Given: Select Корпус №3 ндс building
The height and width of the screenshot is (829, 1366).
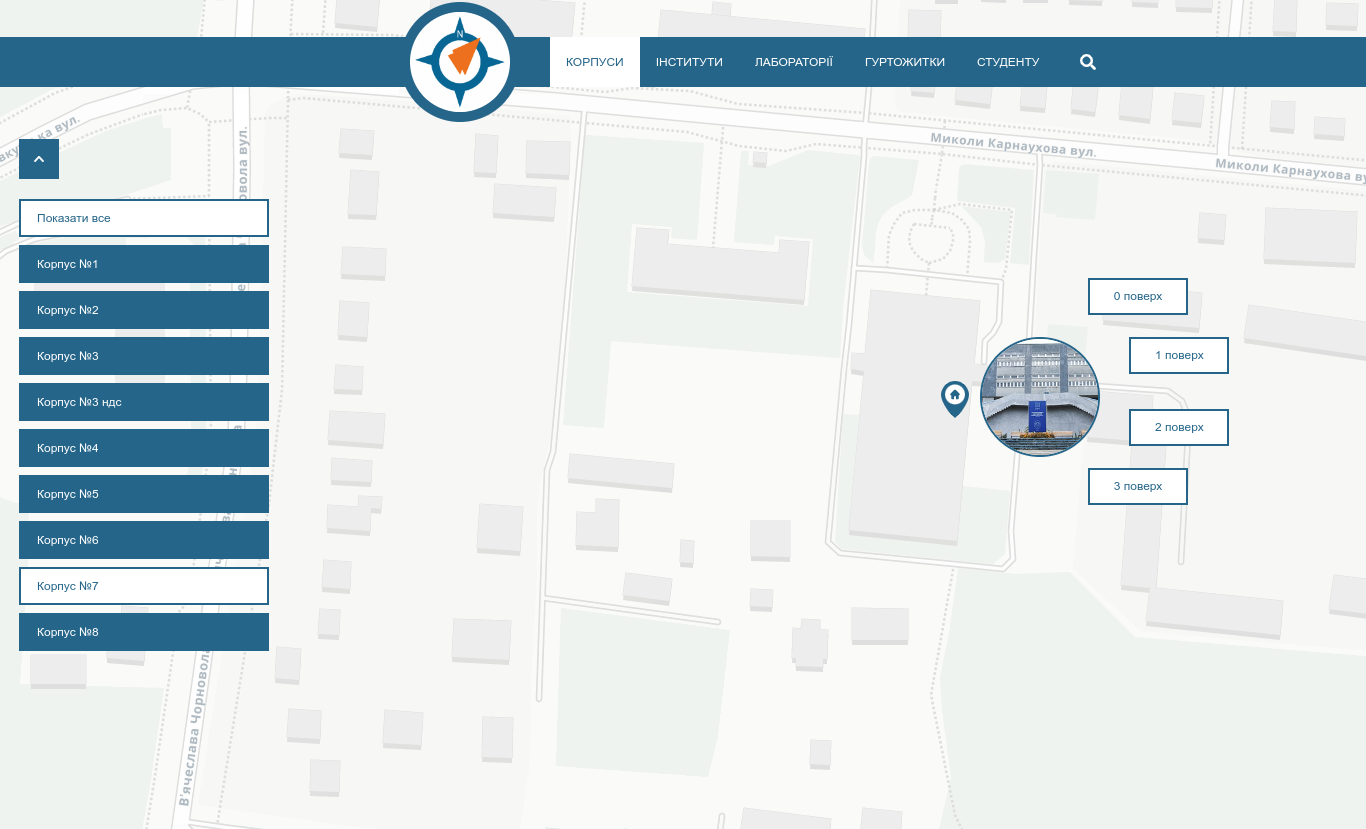Looking at the screenshot, I should (144, 402).
